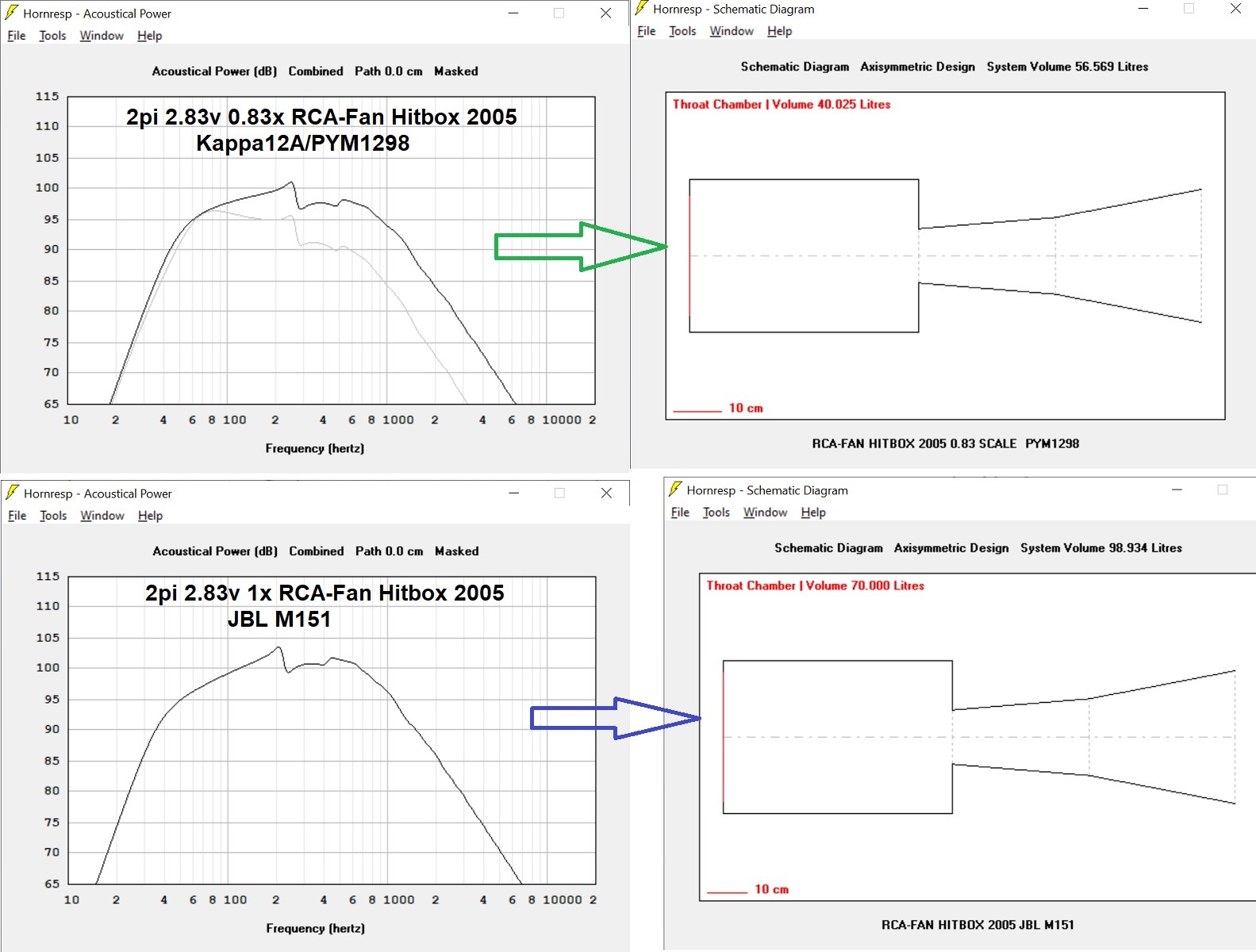
Task: Click '2pi 2.83v 0.83x RCA-Fan Hitbox 2005' title
Action: 321,117
